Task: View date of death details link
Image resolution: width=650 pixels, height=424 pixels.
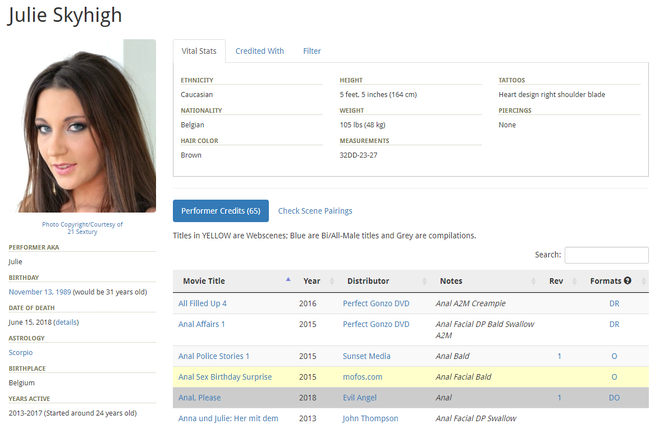Action: (x=66, y=322)
